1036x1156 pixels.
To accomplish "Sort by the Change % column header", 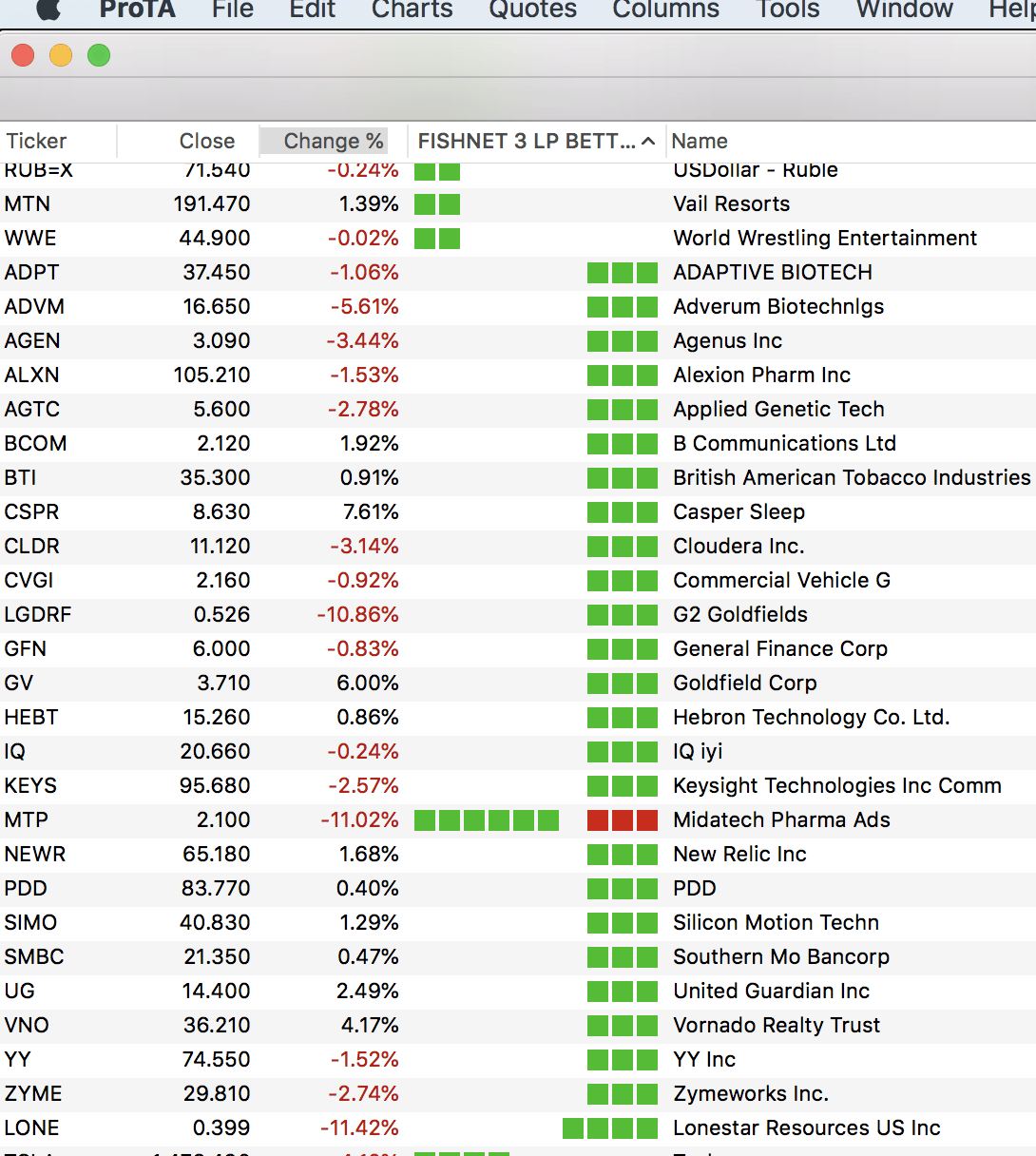I will [x=334, y=141].
